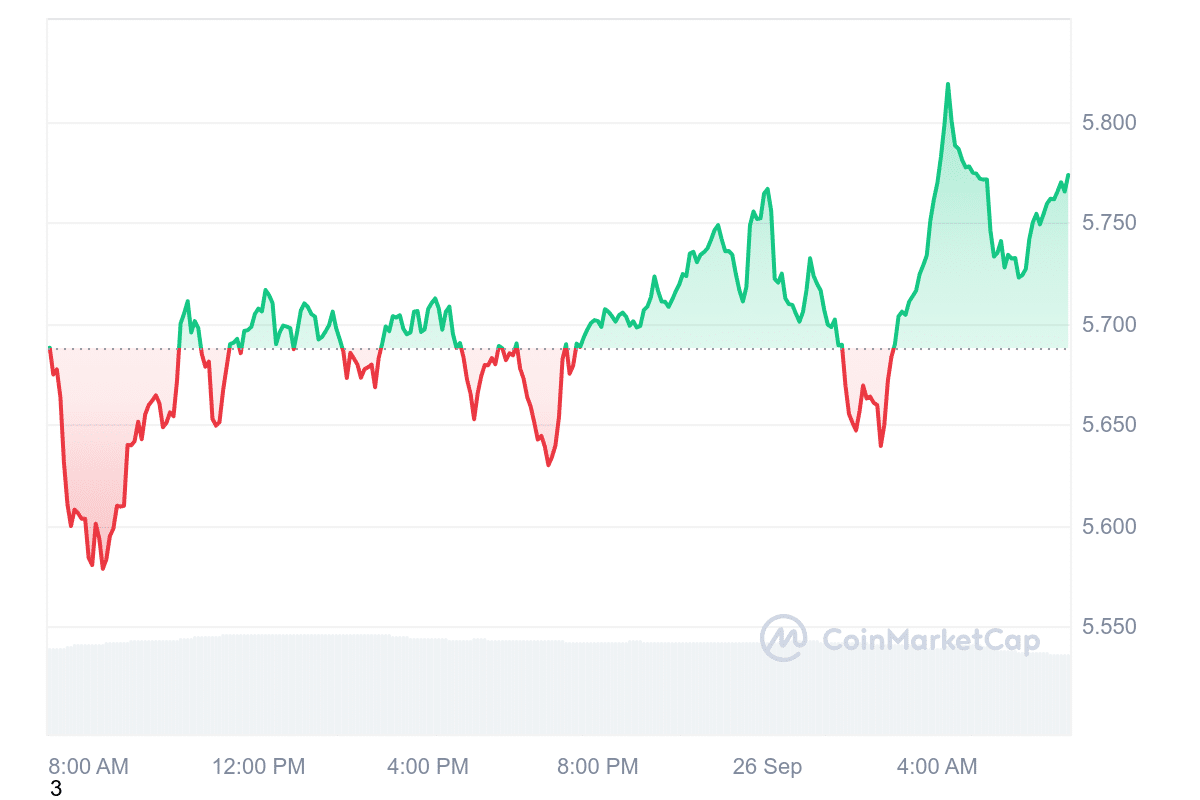Image resolution: width=1200 pixels, height=800 pixels.
Task: Select the 8:00 PM time label
Action: [598, 767]
